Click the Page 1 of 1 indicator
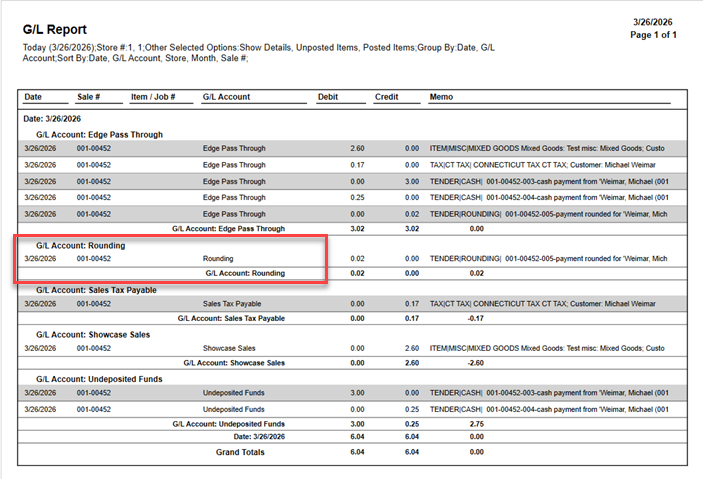Screen dimensions: 703x479 point(654,35)
